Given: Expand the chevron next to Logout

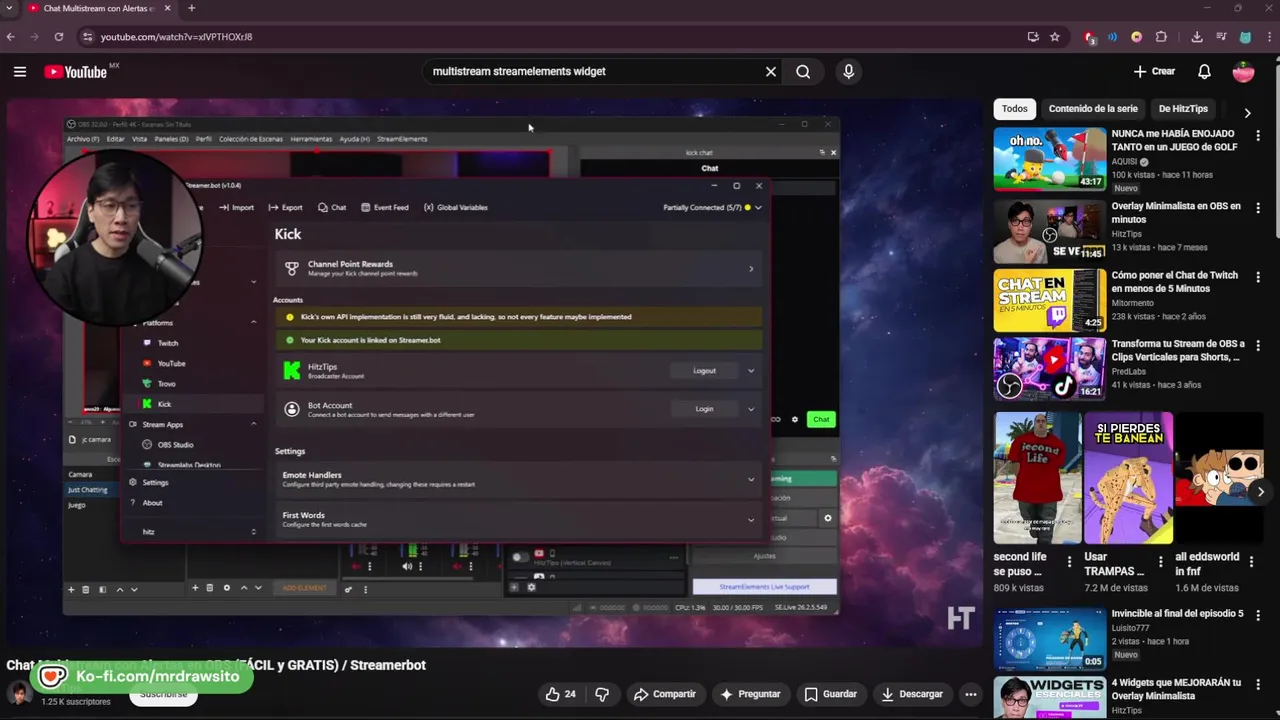Looking at the screenshot, I should (x=751, y=371).
